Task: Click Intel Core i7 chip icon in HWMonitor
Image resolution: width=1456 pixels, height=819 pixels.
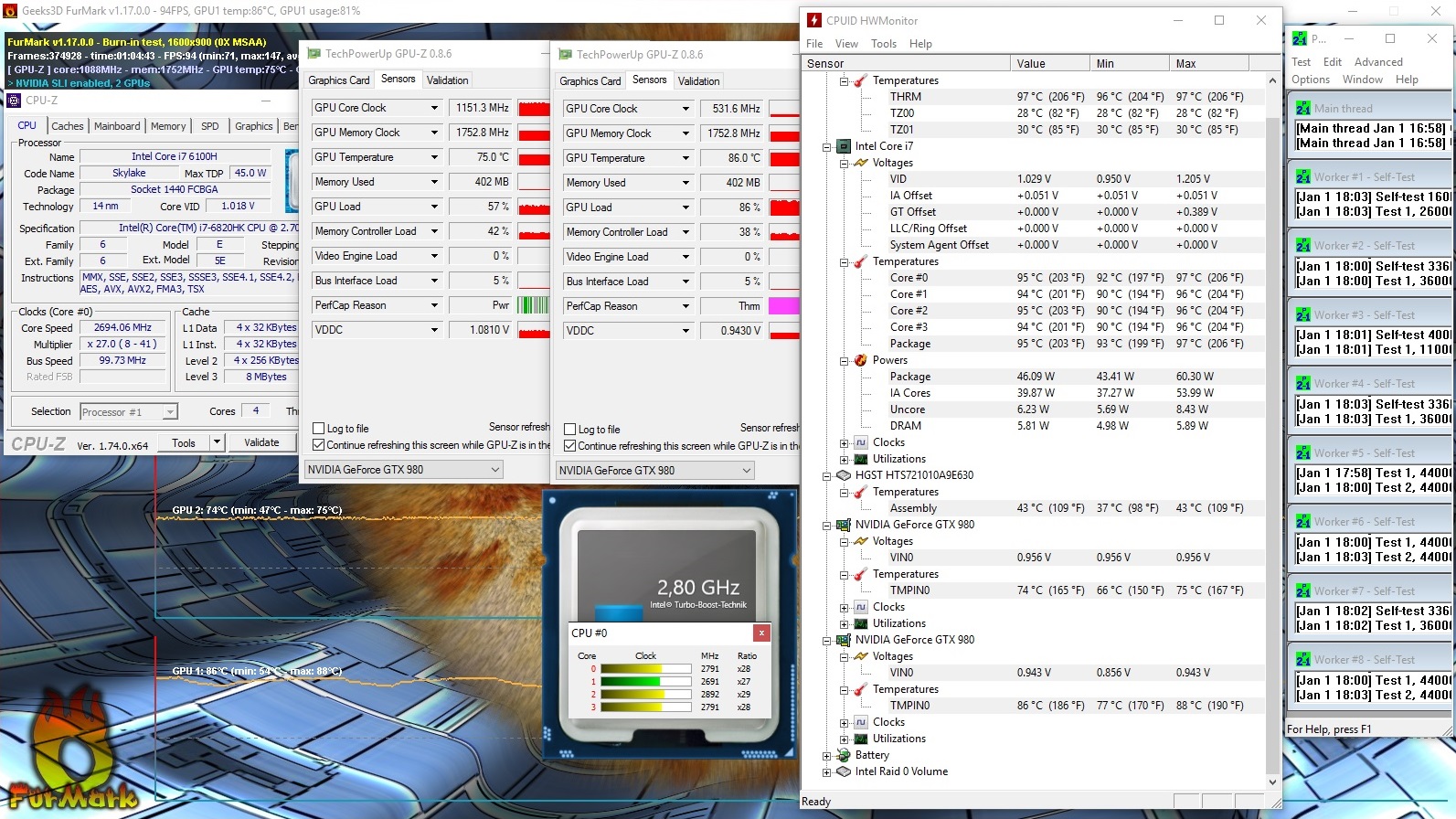Action: (x=844, y=146)
